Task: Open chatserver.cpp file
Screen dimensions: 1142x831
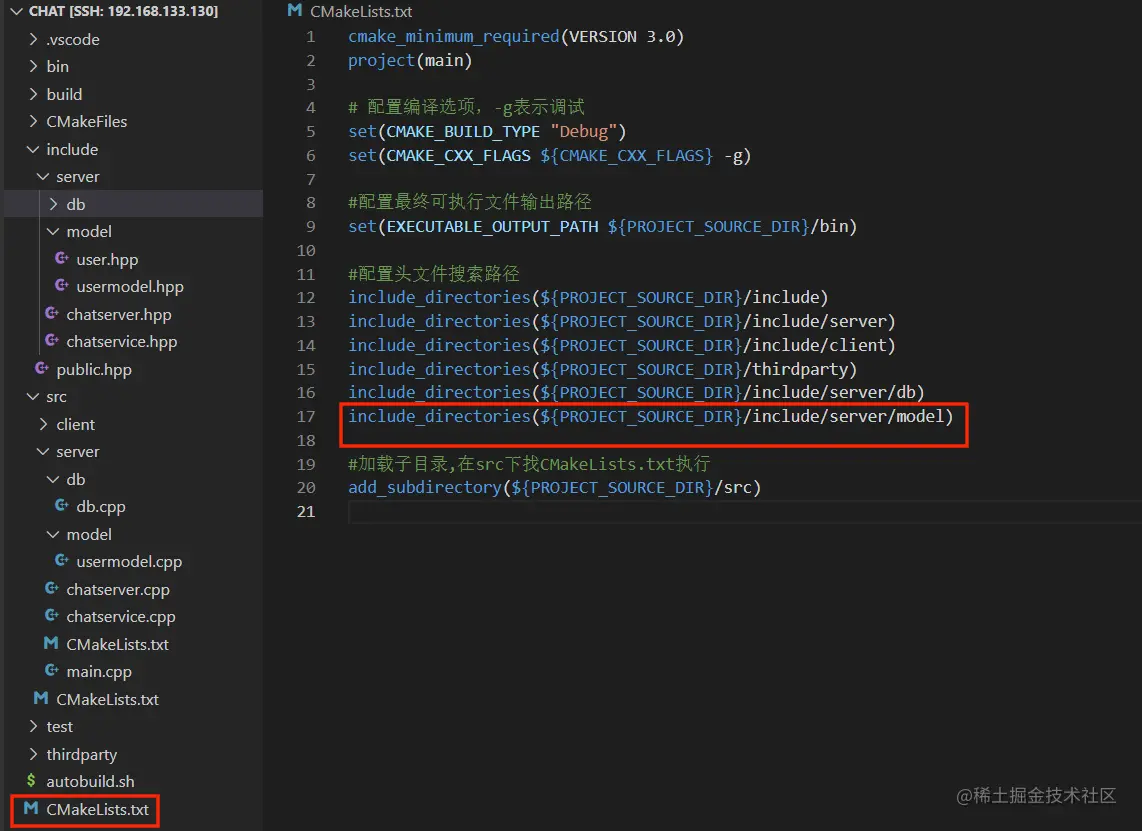Action: pyautogui.click(x=118, y=589)
